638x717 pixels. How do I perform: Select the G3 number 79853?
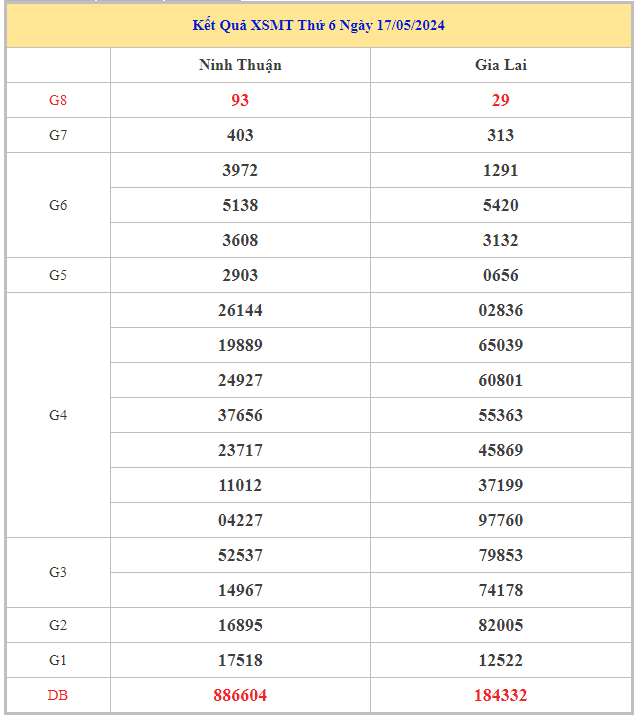point(500,555)
